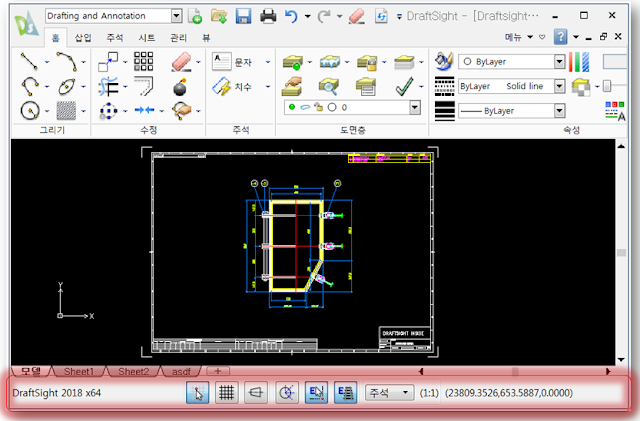Select the Circle tool
This screenshot has height=421, width=640.
click(x=29, y=111)
